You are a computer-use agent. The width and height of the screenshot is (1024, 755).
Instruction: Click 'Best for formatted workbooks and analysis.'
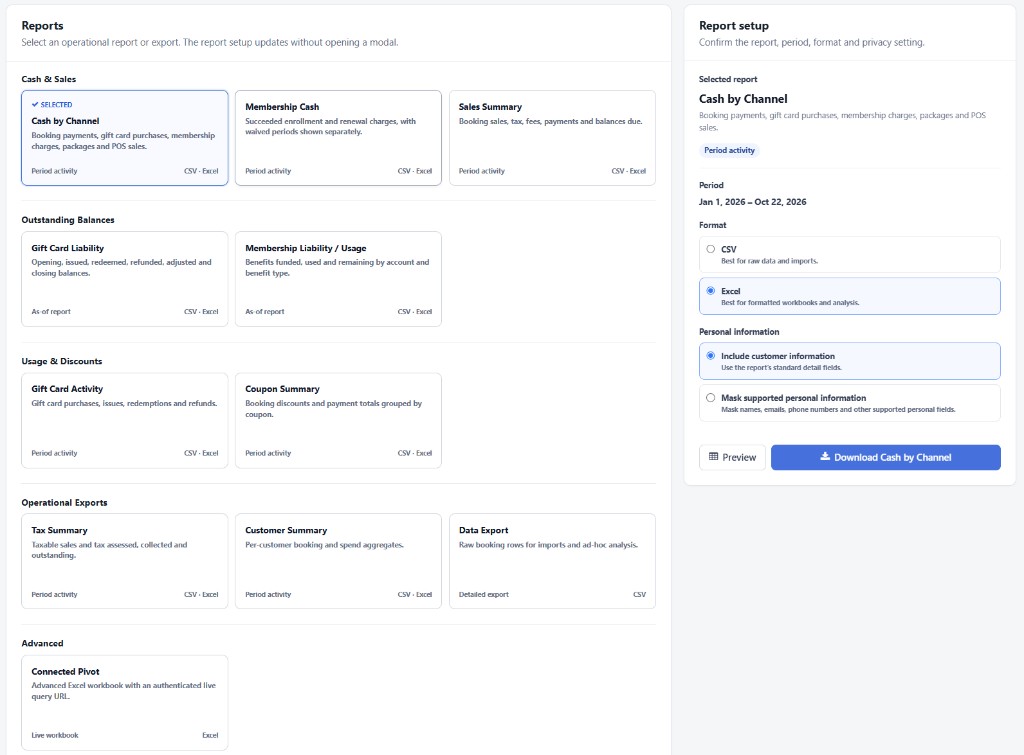pos(790,302)
